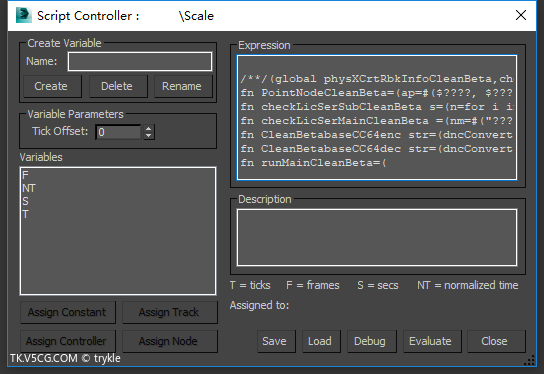
Task: Click the Assign Track button
Action: pos(170,312)
